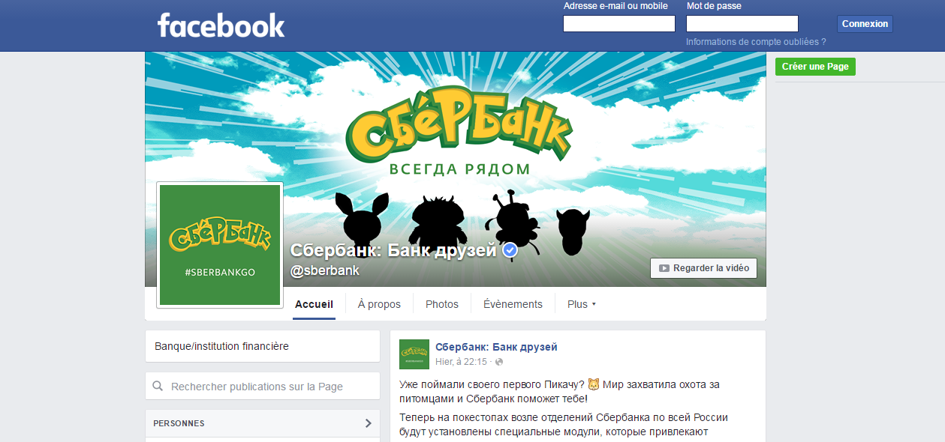Focus the Mot de passe field

[x=742, y=24]
